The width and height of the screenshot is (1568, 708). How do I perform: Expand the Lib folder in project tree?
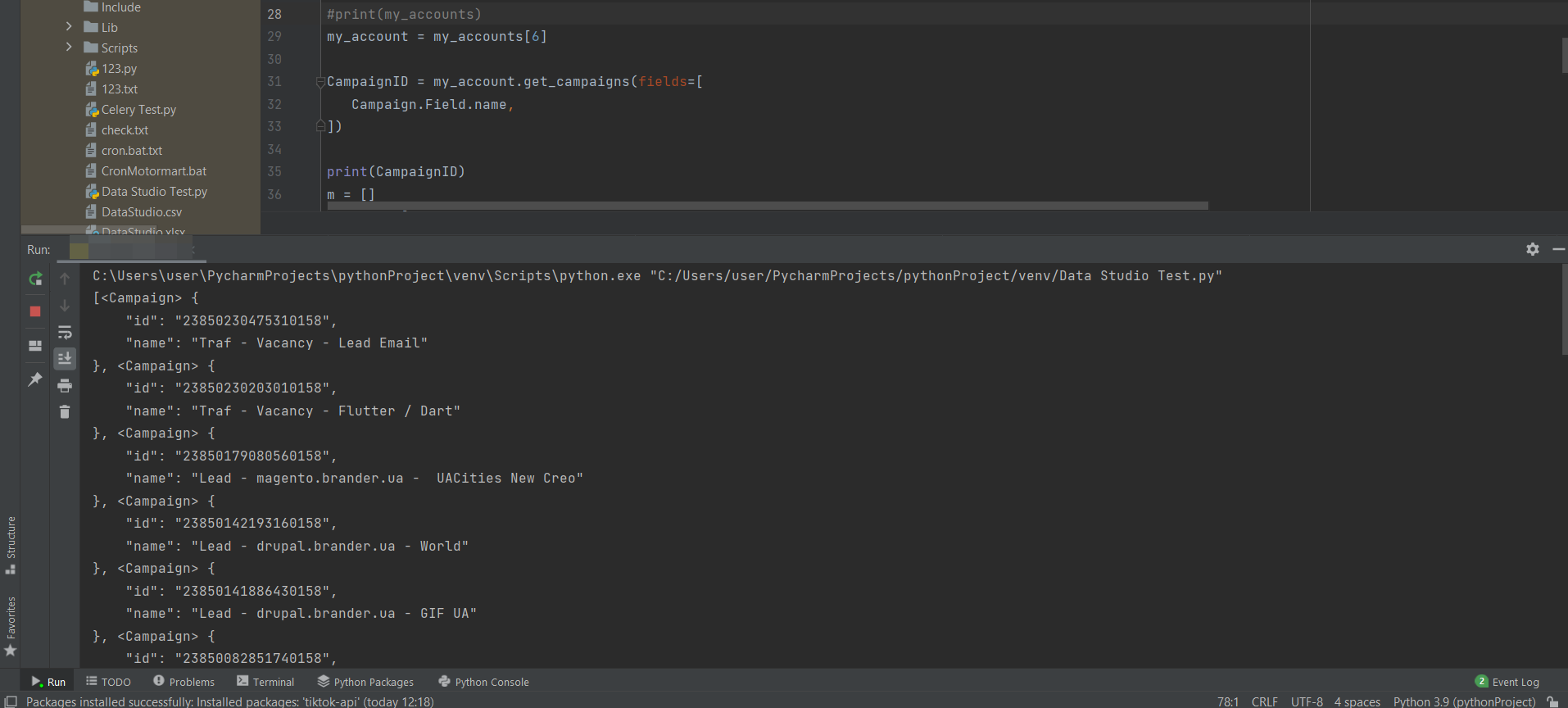69,27
